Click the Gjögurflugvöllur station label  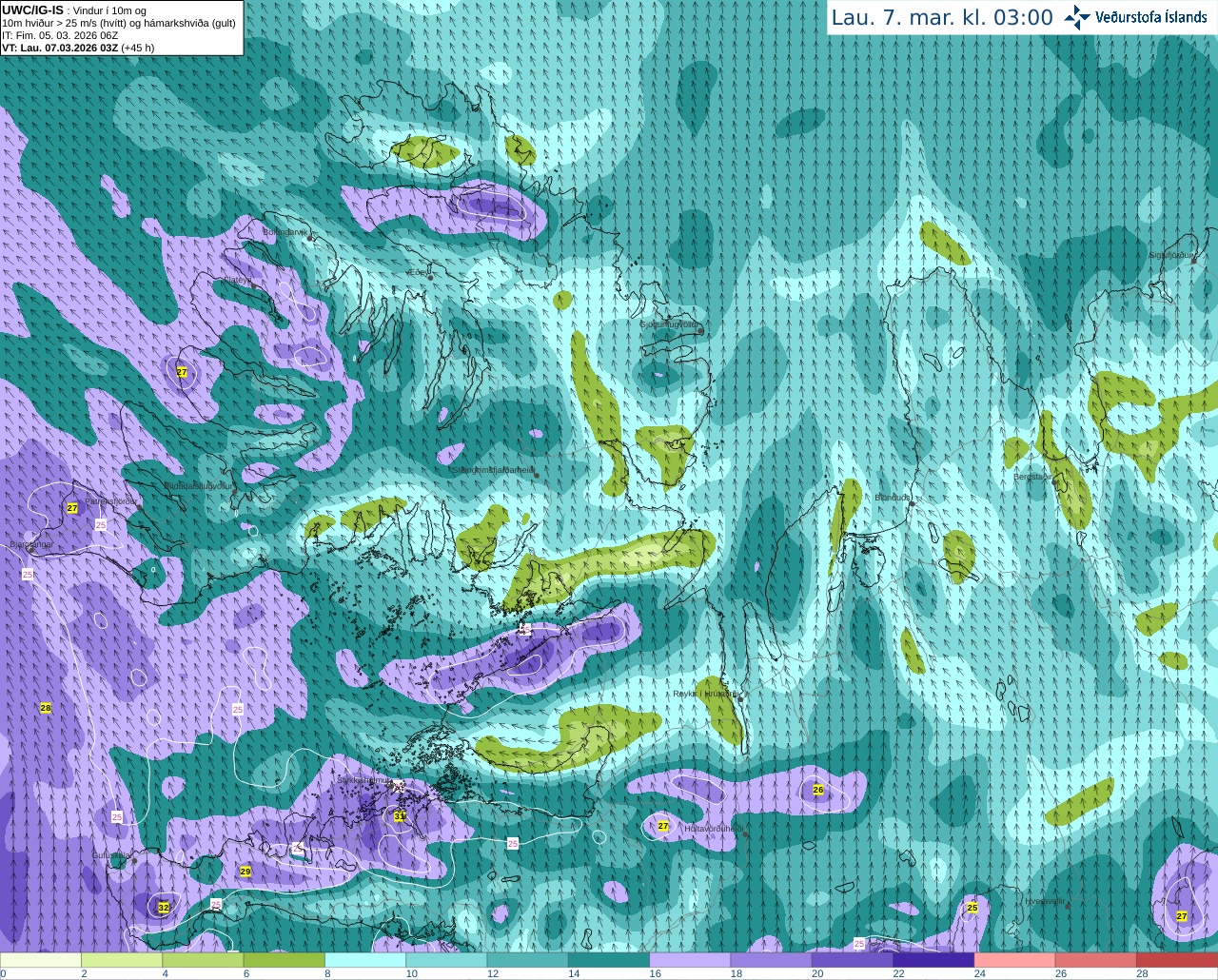670,324
